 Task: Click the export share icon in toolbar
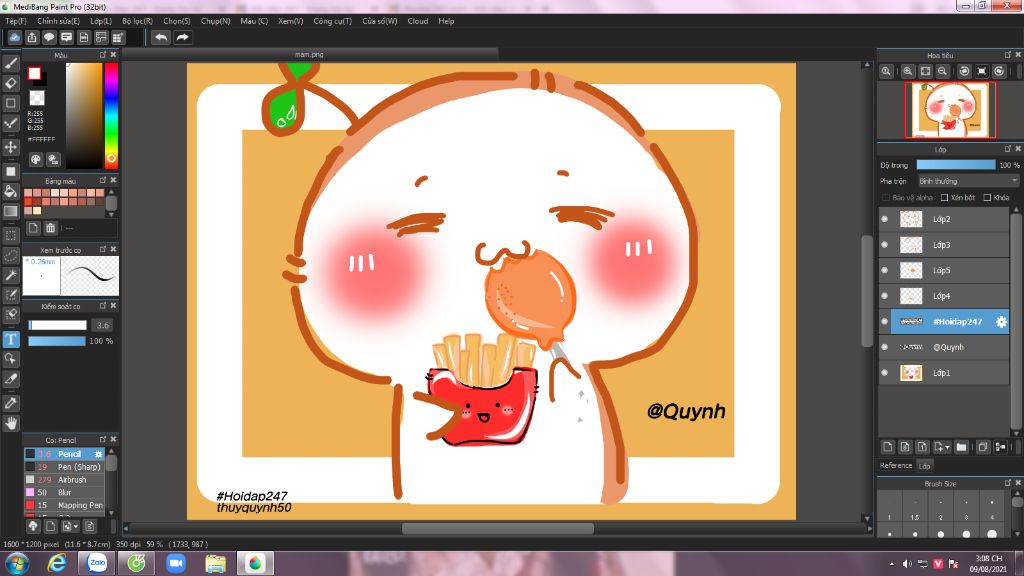32,37
